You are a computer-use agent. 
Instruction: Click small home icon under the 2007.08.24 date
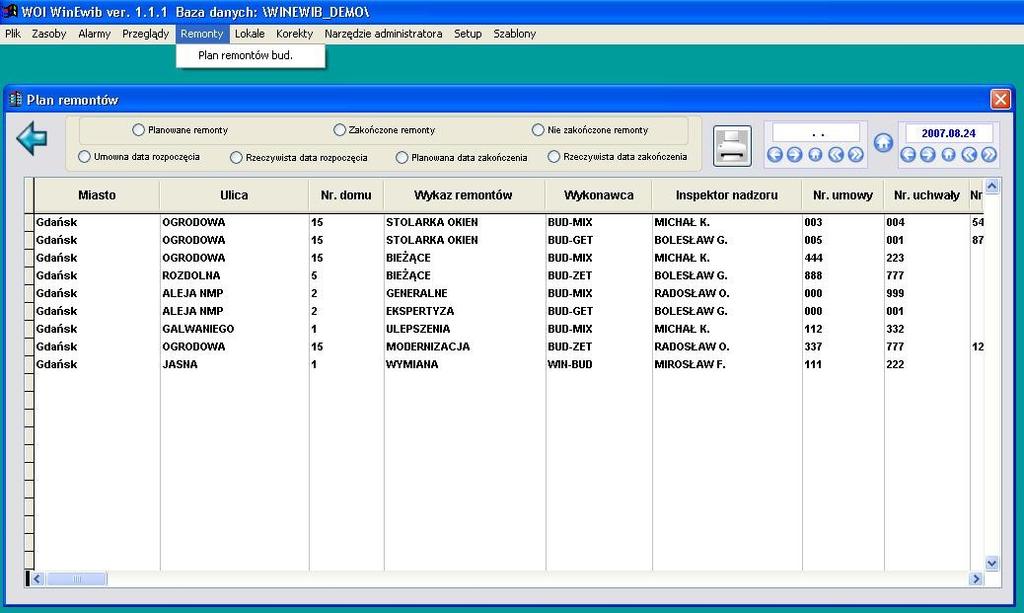948,155
